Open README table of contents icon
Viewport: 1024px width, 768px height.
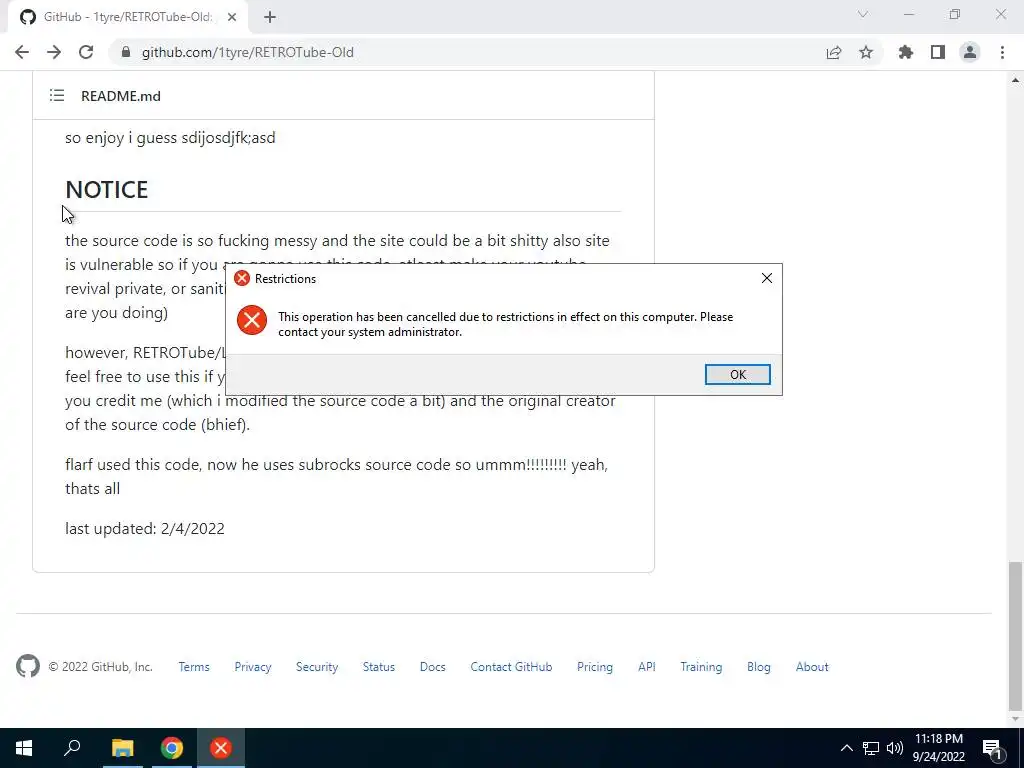coord(57,95)
